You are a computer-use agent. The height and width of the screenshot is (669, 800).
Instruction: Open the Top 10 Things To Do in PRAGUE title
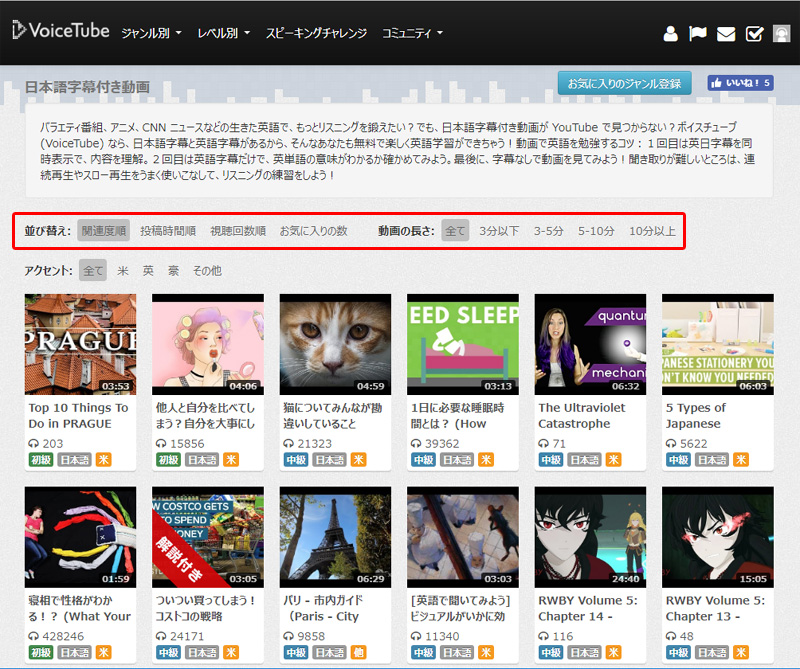coord(79,415)
